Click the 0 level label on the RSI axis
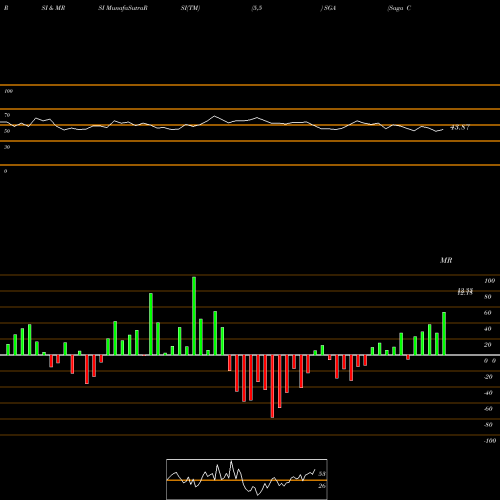500x500 pixels. tap(5, 171)
